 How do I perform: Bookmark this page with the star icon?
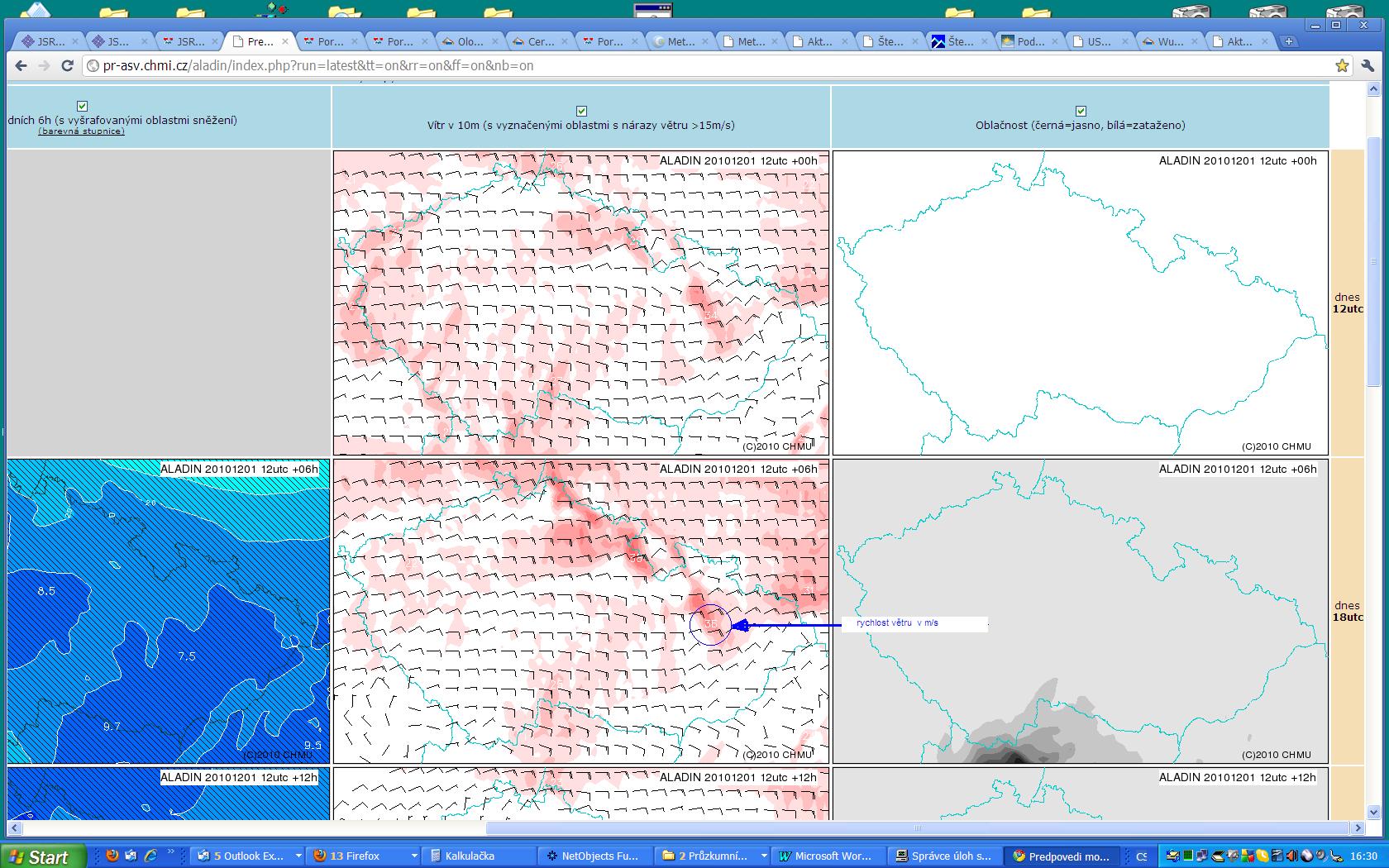1342,65
